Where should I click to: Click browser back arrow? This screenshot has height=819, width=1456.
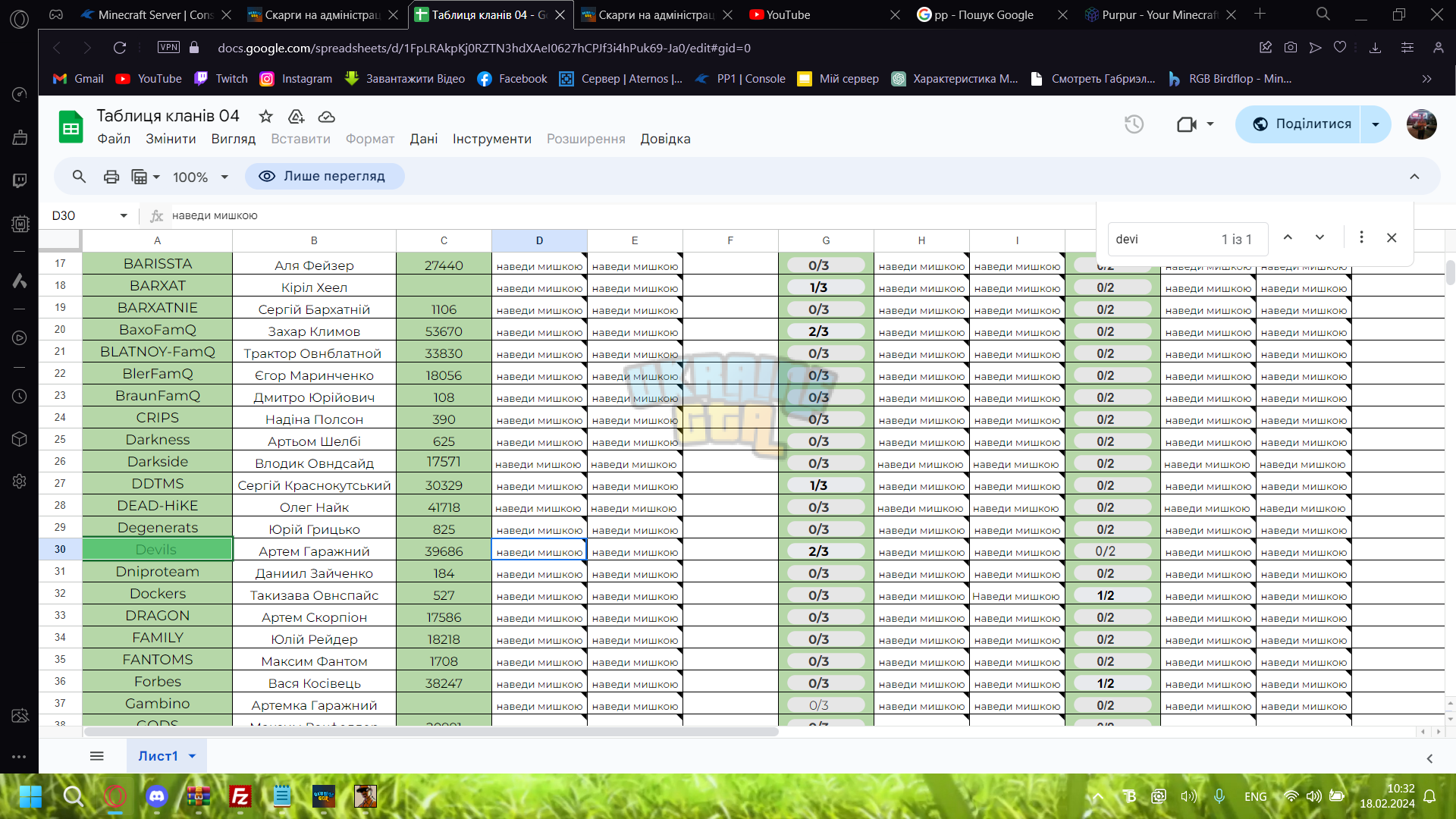click(x=56, y=48)
